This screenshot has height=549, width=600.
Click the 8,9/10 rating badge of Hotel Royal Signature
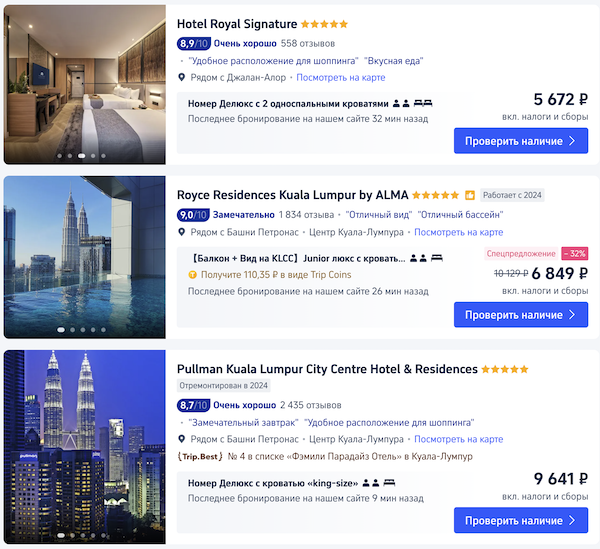tap(193, 44)
